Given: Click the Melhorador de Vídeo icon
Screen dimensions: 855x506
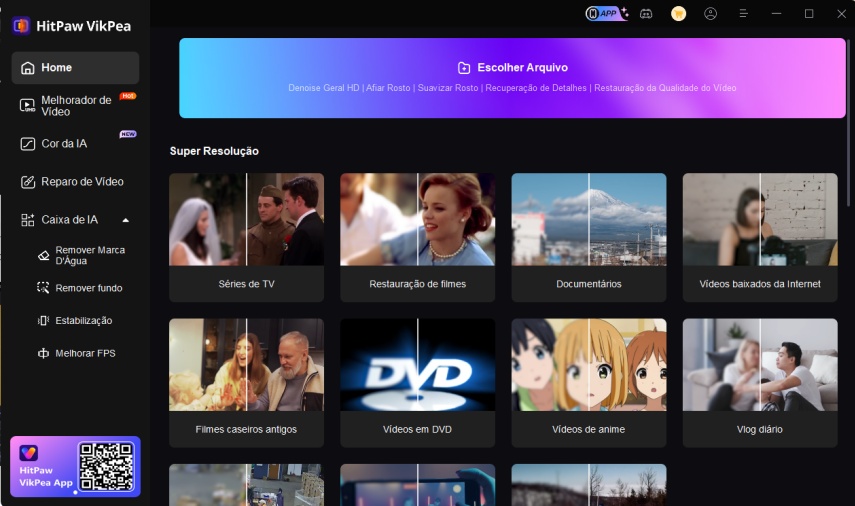Looking at the screenshot, I should [x=27, y=106].
